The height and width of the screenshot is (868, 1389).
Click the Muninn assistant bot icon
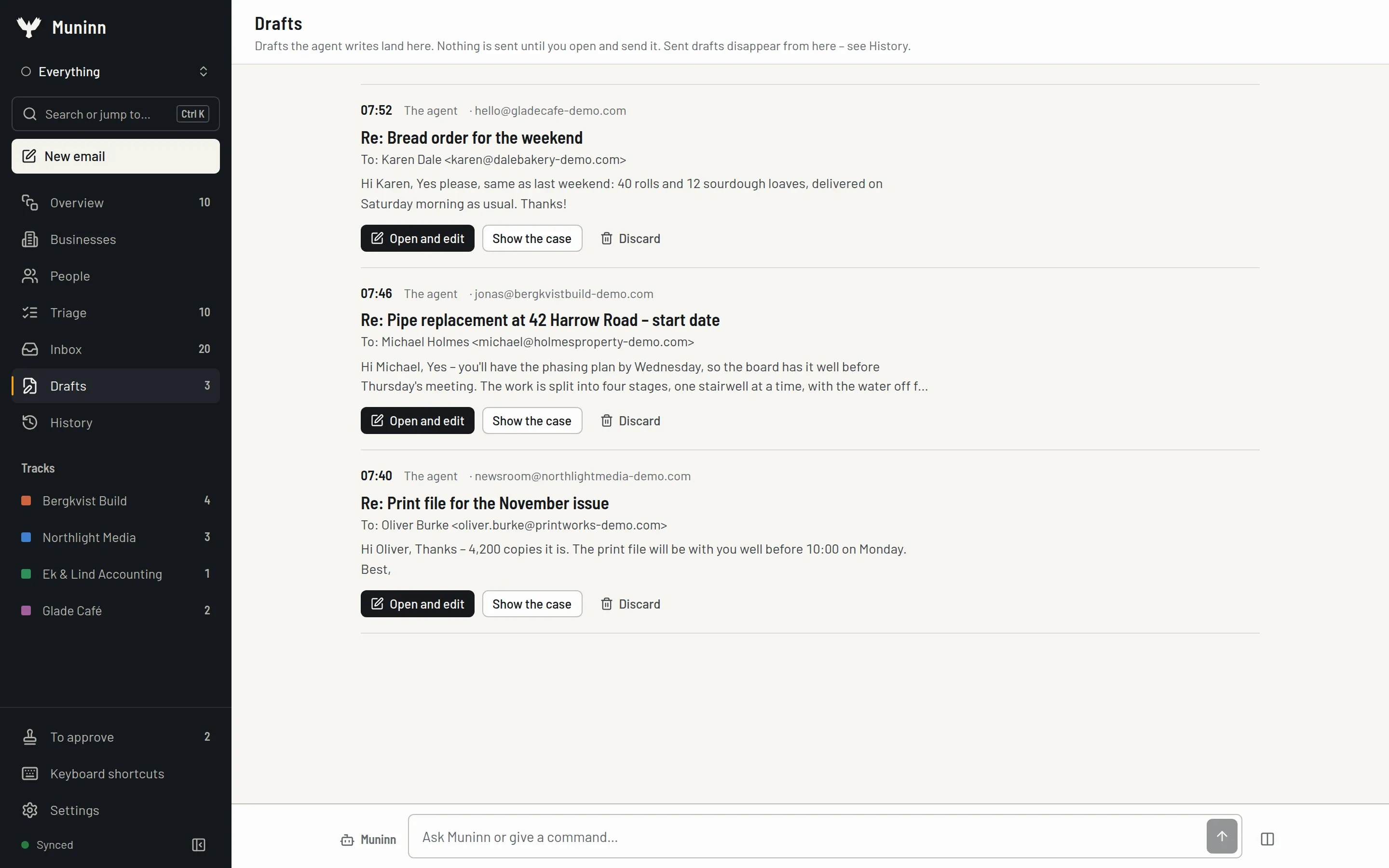[347, 840]
